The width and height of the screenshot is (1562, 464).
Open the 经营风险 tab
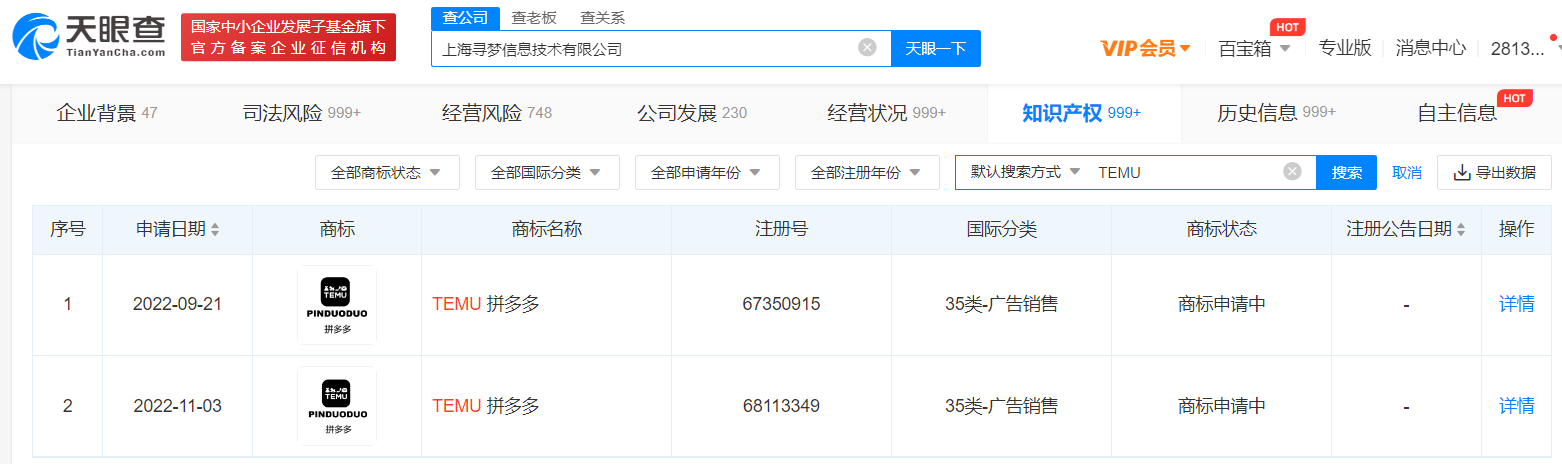496,113
